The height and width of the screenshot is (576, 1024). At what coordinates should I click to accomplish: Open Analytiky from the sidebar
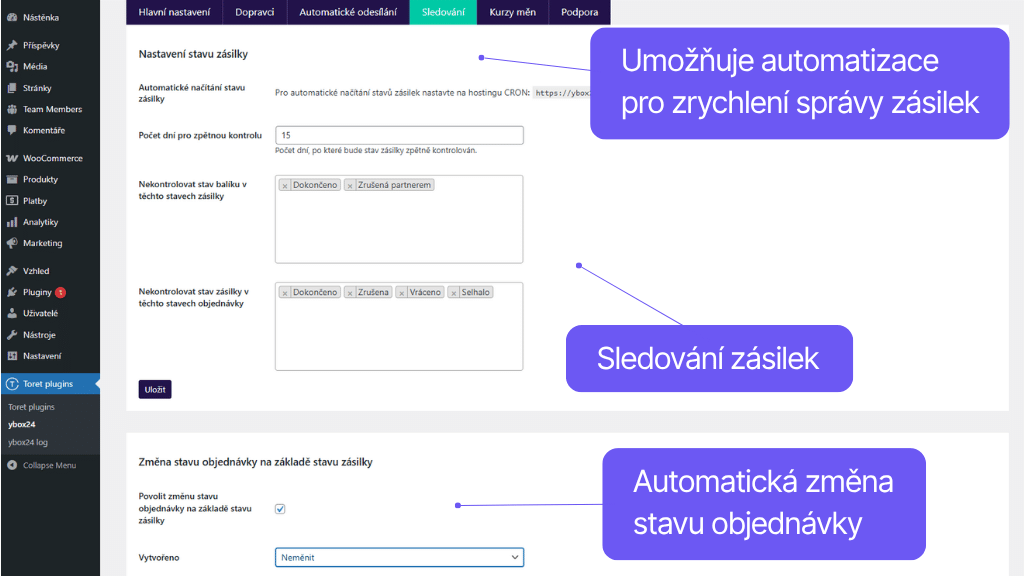39,223
